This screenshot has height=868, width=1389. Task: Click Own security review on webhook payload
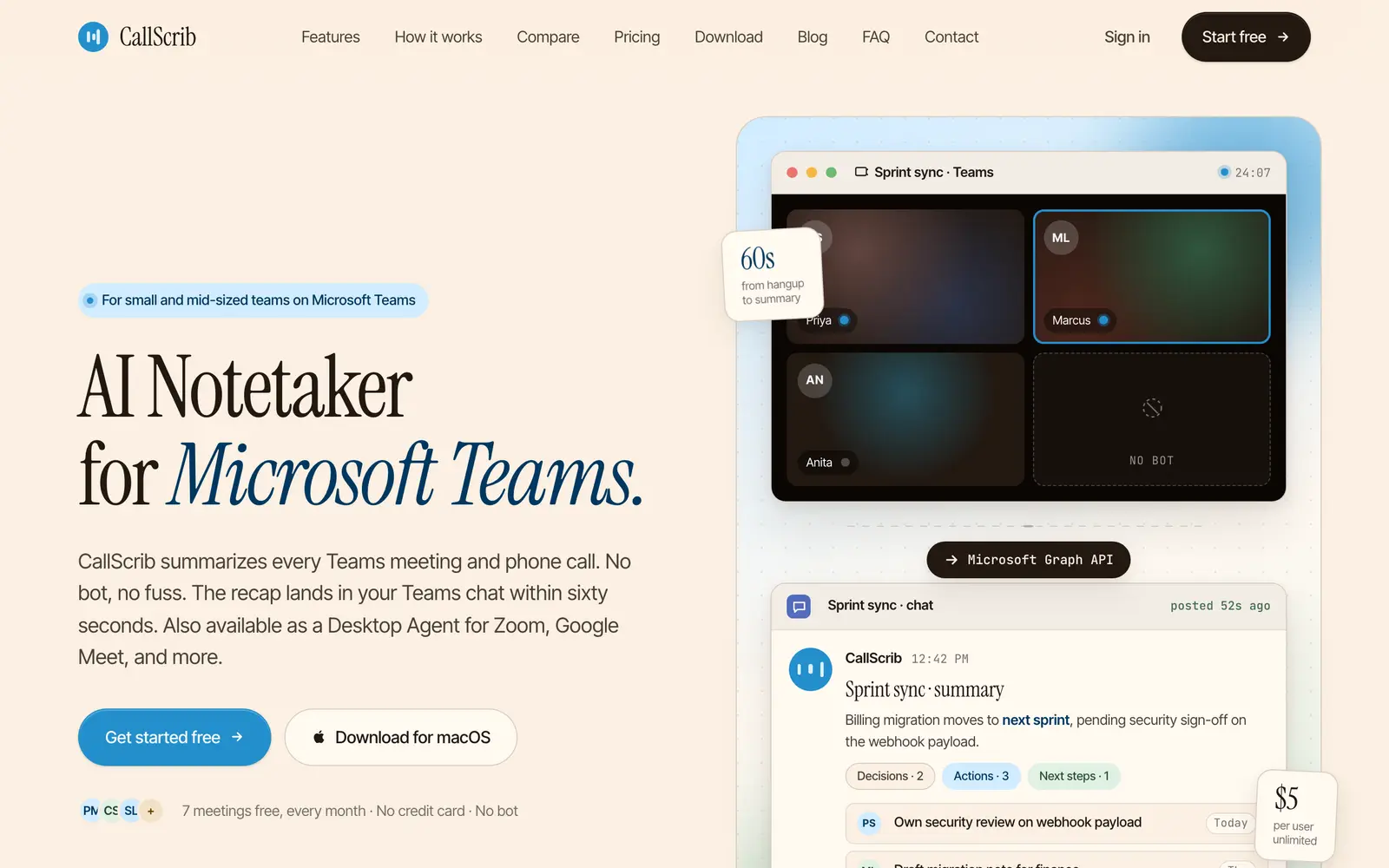click(1017, 822)
